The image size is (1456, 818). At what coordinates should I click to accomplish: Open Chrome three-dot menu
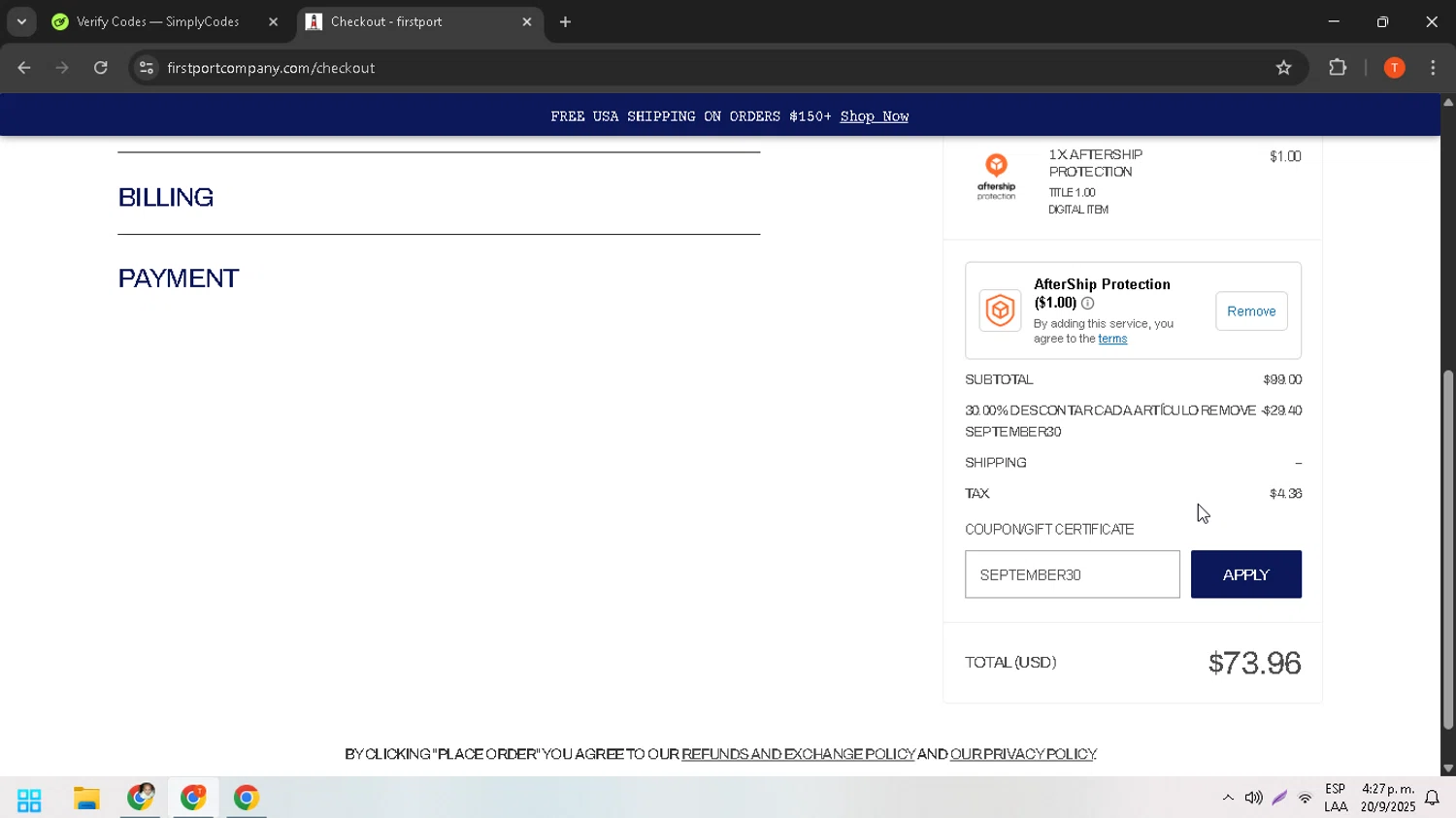click(1433, 68)
